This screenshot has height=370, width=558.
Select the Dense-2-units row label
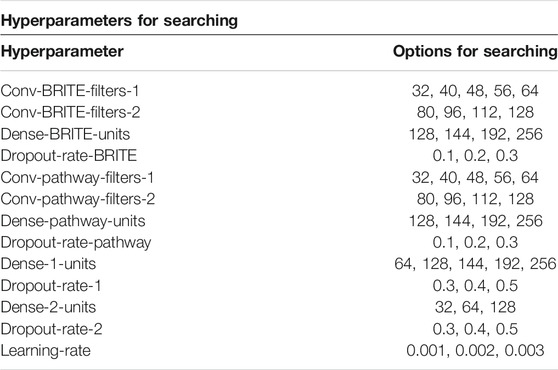(x=48, y=307)
